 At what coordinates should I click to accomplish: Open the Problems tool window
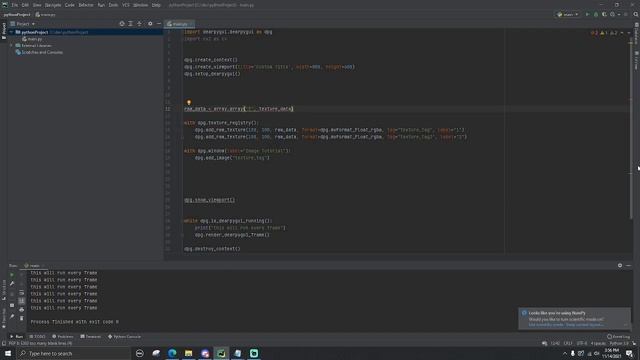[x=63, y=336]
